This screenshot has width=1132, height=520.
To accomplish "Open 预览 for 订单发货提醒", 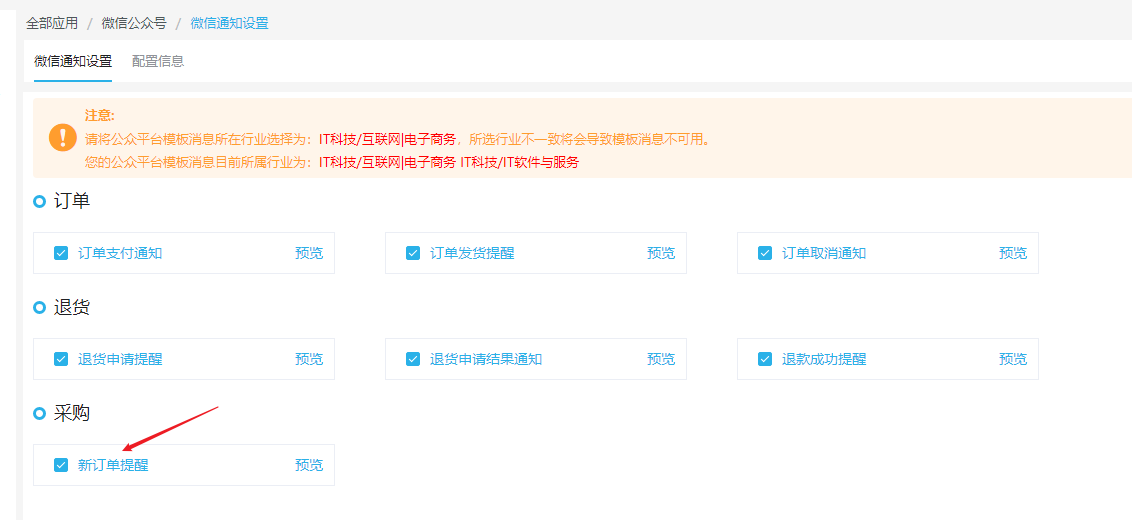I will [661, 254].
